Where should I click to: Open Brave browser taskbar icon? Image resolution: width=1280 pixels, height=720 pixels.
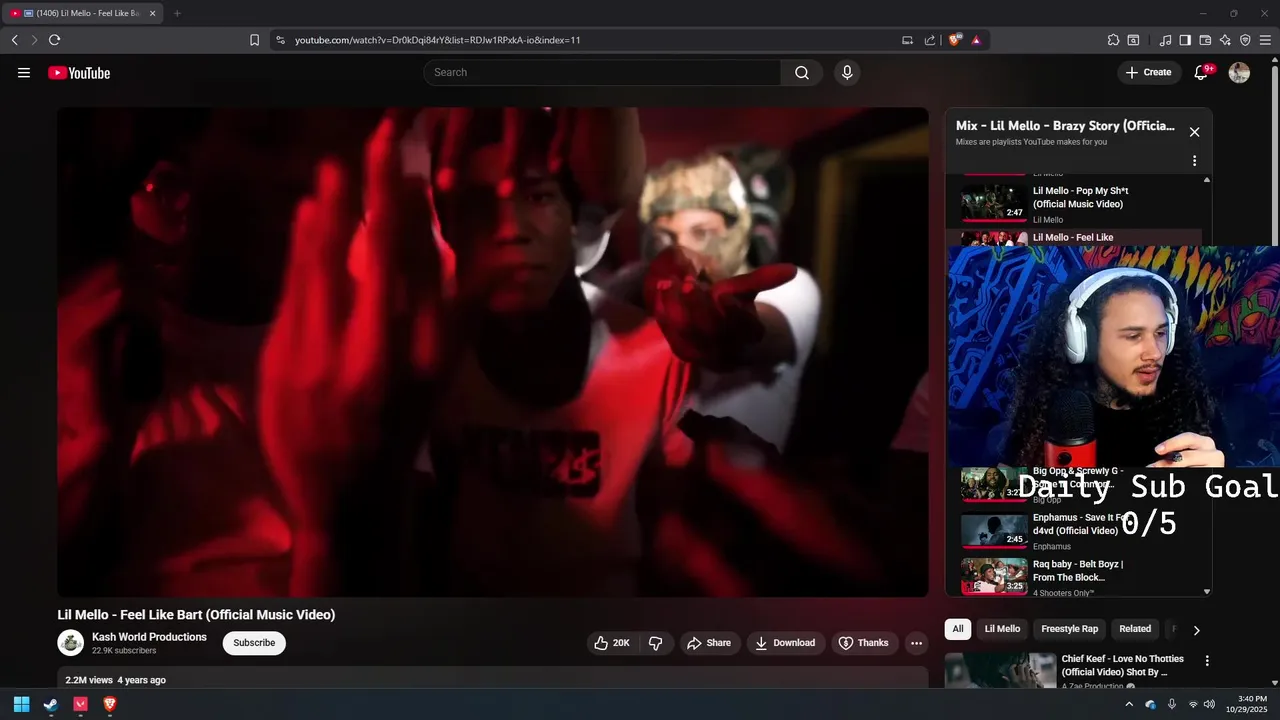point(110,704)
